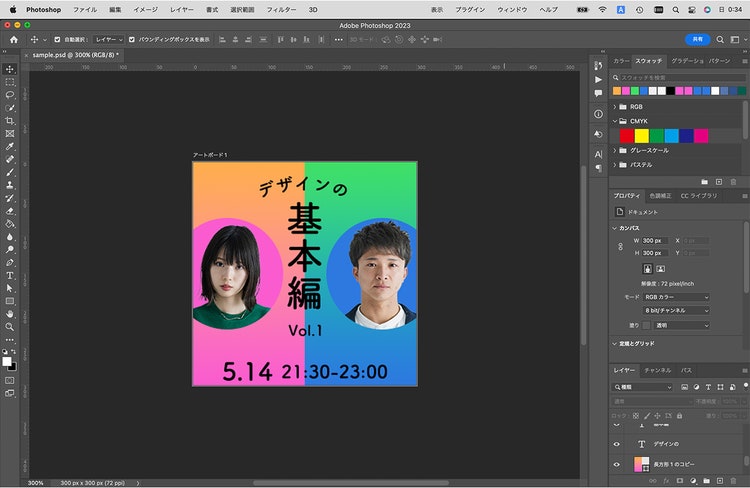Image resolution: width=750 pixels, height=488 pixels.
Task: Click the 300% zoom level field
Action: pos(36,483)
